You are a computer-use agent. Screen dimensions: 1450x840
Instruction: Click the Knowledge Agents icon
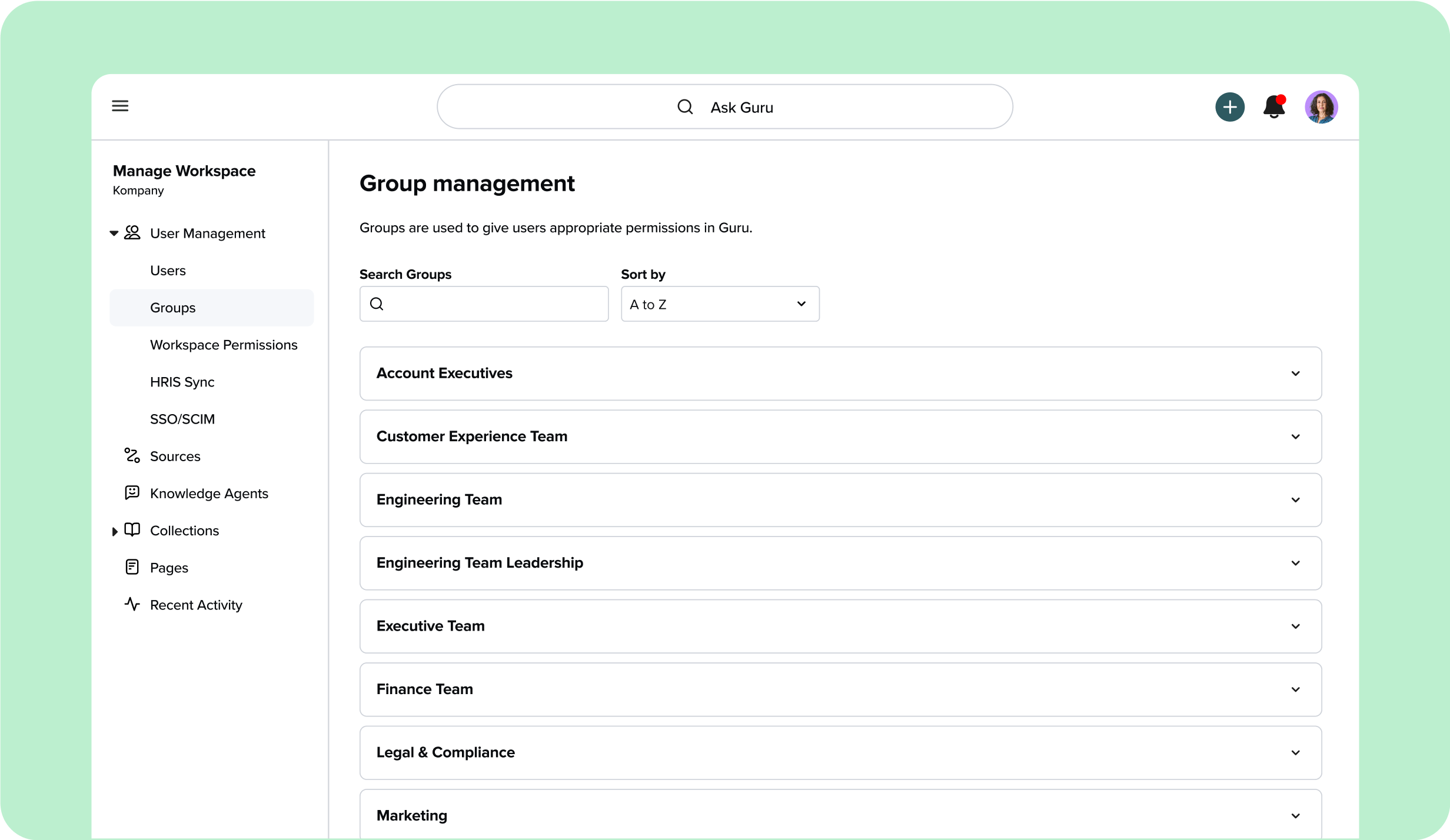132,493
